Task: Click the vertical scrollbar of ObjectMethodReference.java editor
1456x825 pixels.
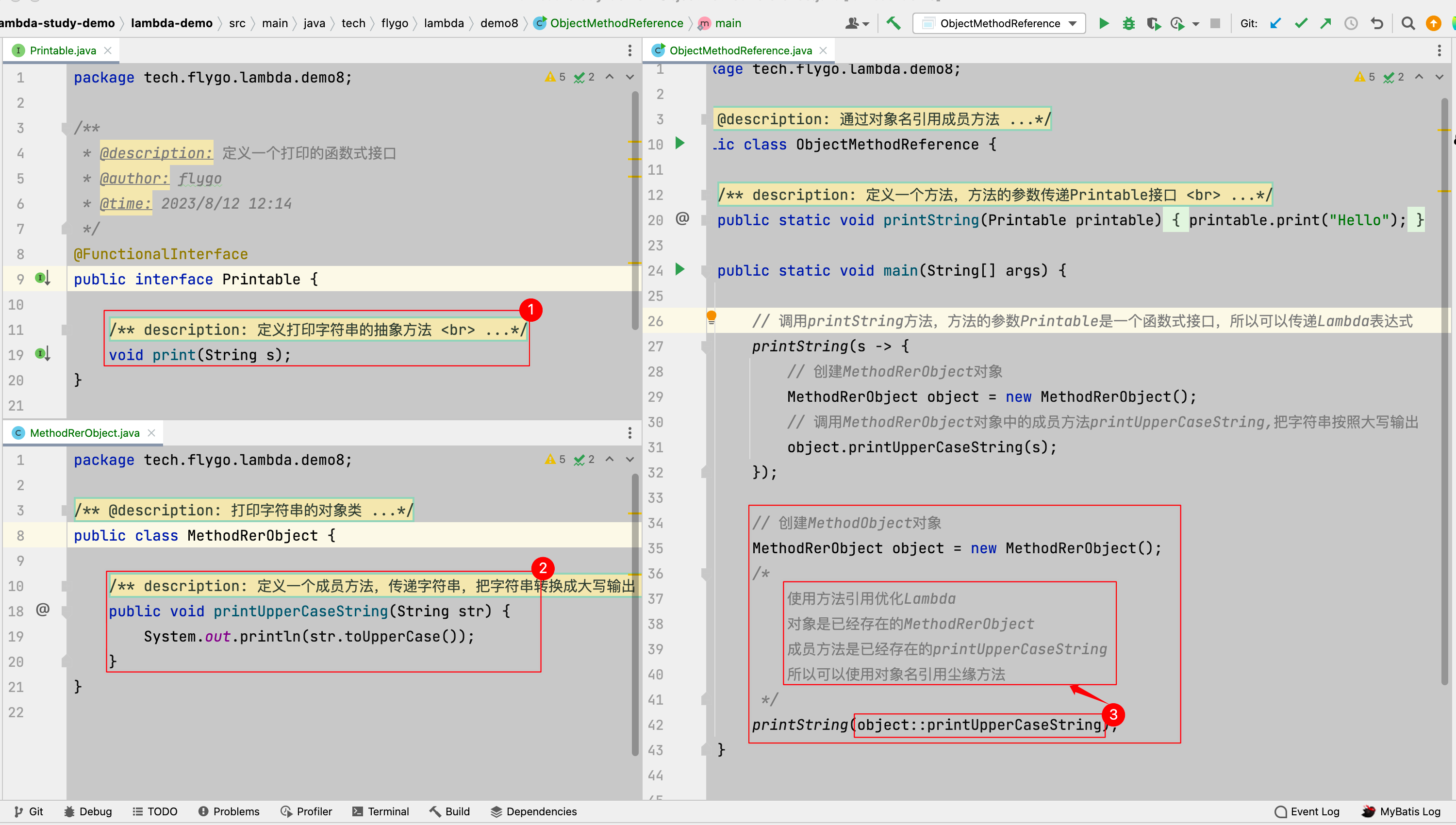Action: (1445, 391)
